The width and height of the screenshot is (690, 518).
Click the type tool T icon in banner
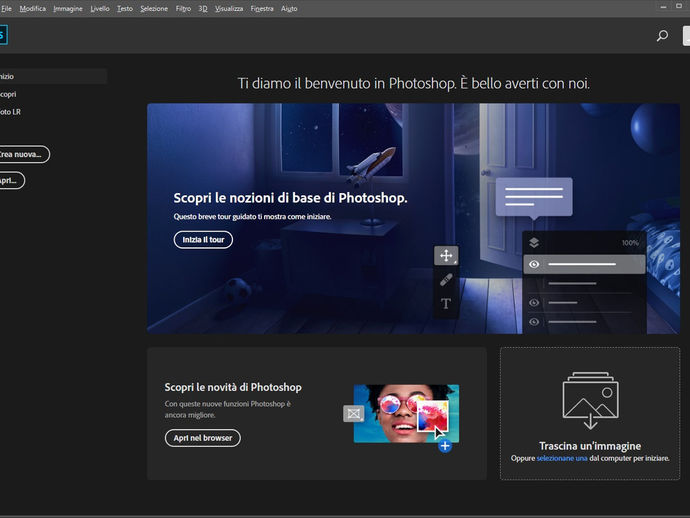coord(446,303)
